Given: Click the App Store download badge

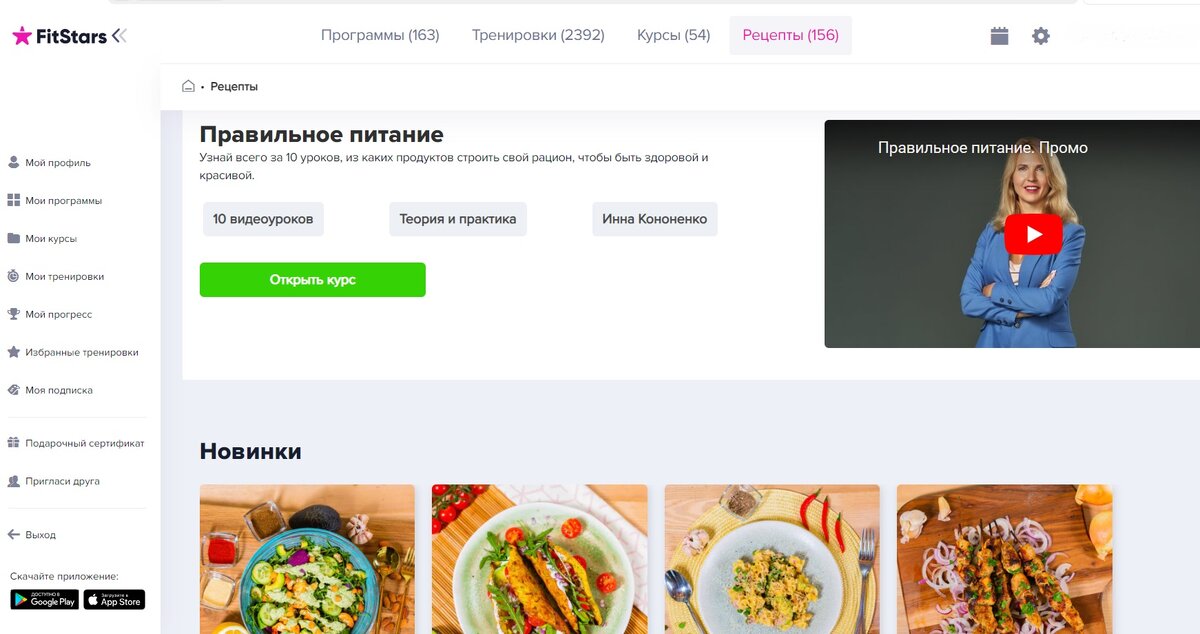Looking at the screenshot, I should pyautogui.click(x=114, y=600).
